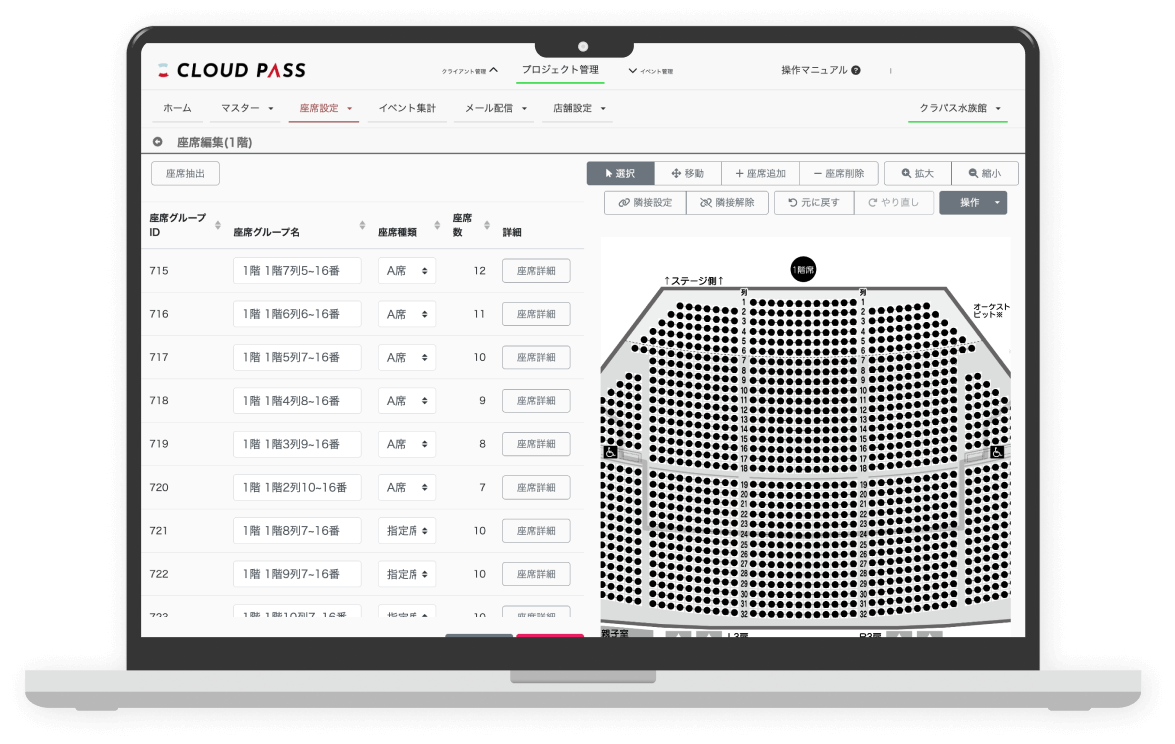Activate the 移動 move tool
This screenshot has width=1175, height=744.
(688, 173)
